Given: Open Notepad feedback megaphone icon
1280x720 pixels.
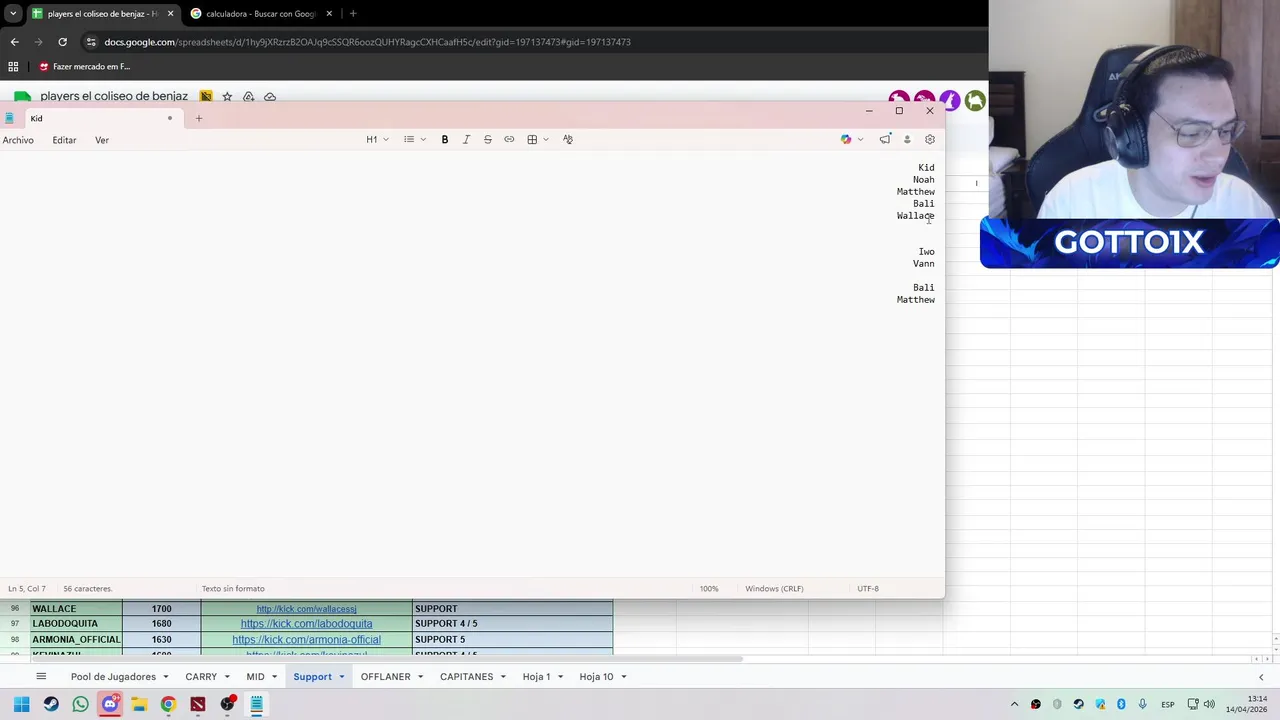Looking at the screenshot, I should [885, 139].
